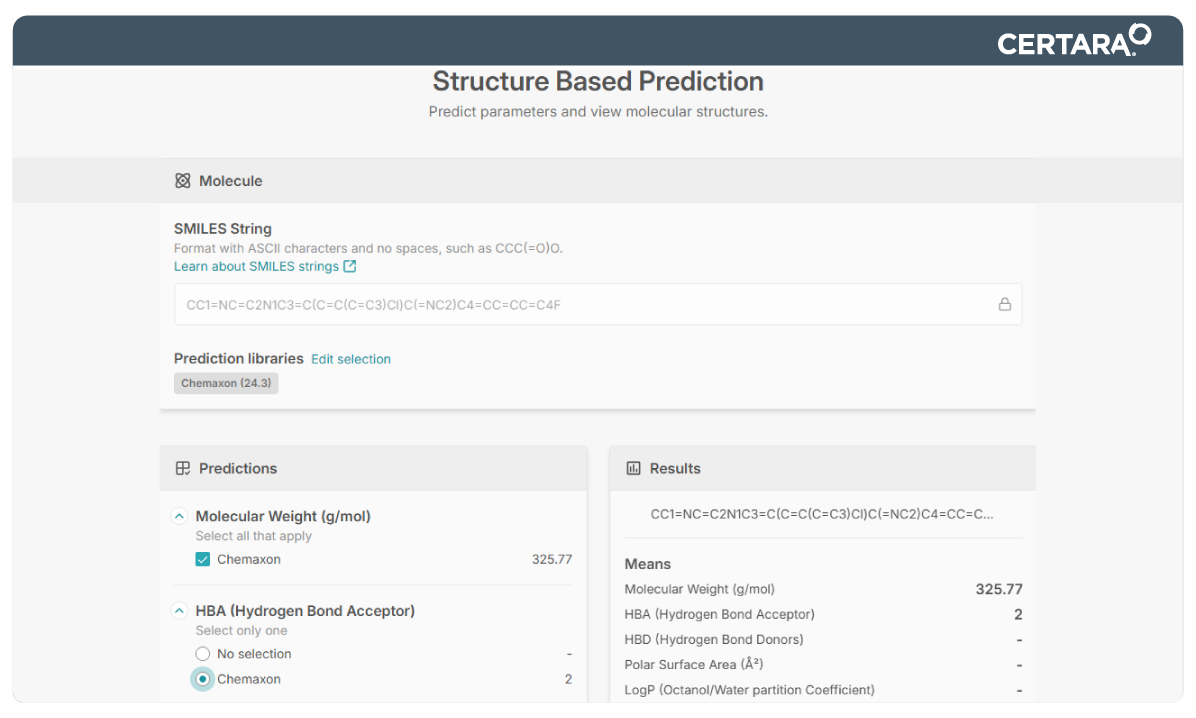Click the Structure Based Prediction heading
Viewport: 1196px width, 718px height.
[x=598, y=81]
